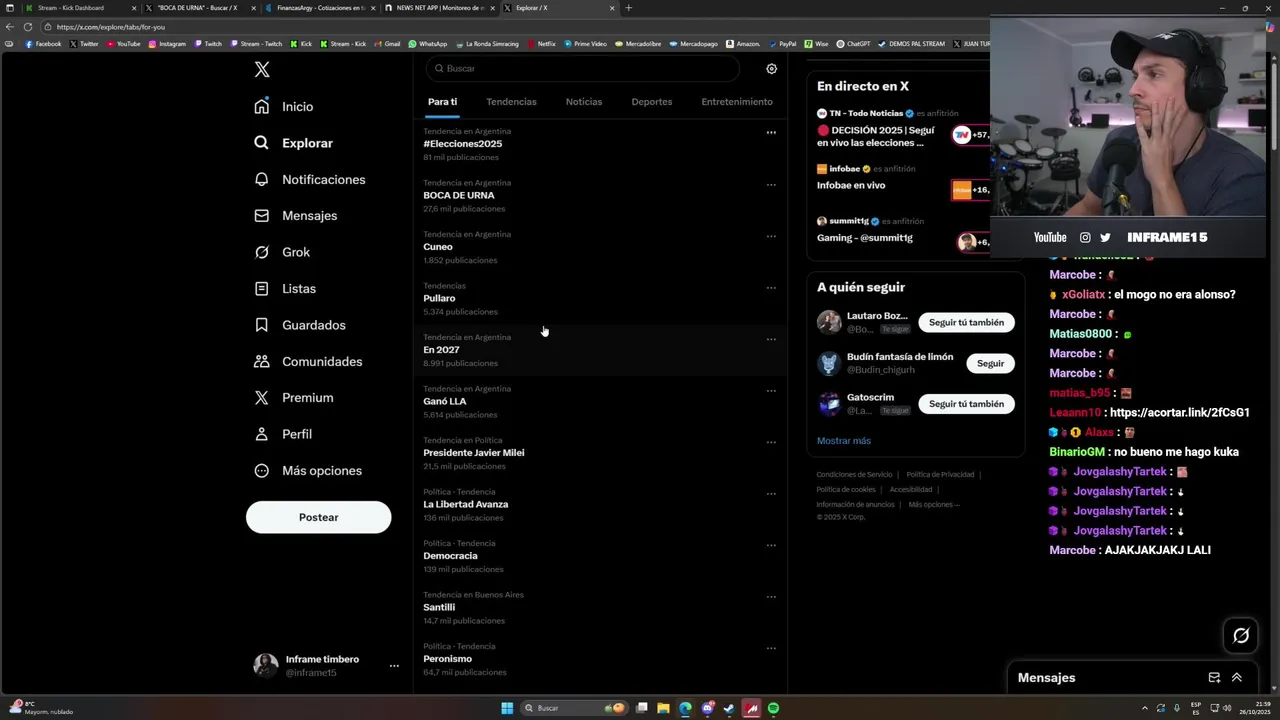Open the WhatsApp bookmark
Screen dimensions: 1280x720
click(x=428, y=44)
